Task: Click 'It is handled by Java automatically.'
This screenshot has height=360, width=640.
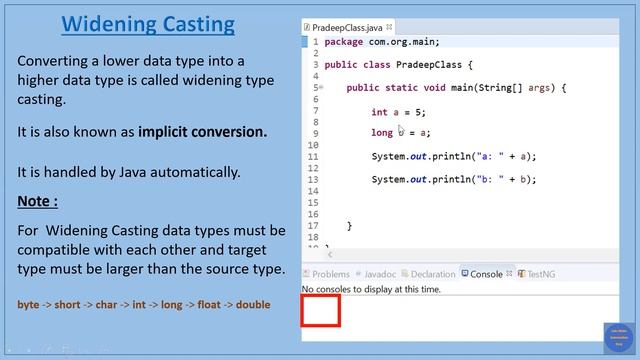Action: [129, 172]
